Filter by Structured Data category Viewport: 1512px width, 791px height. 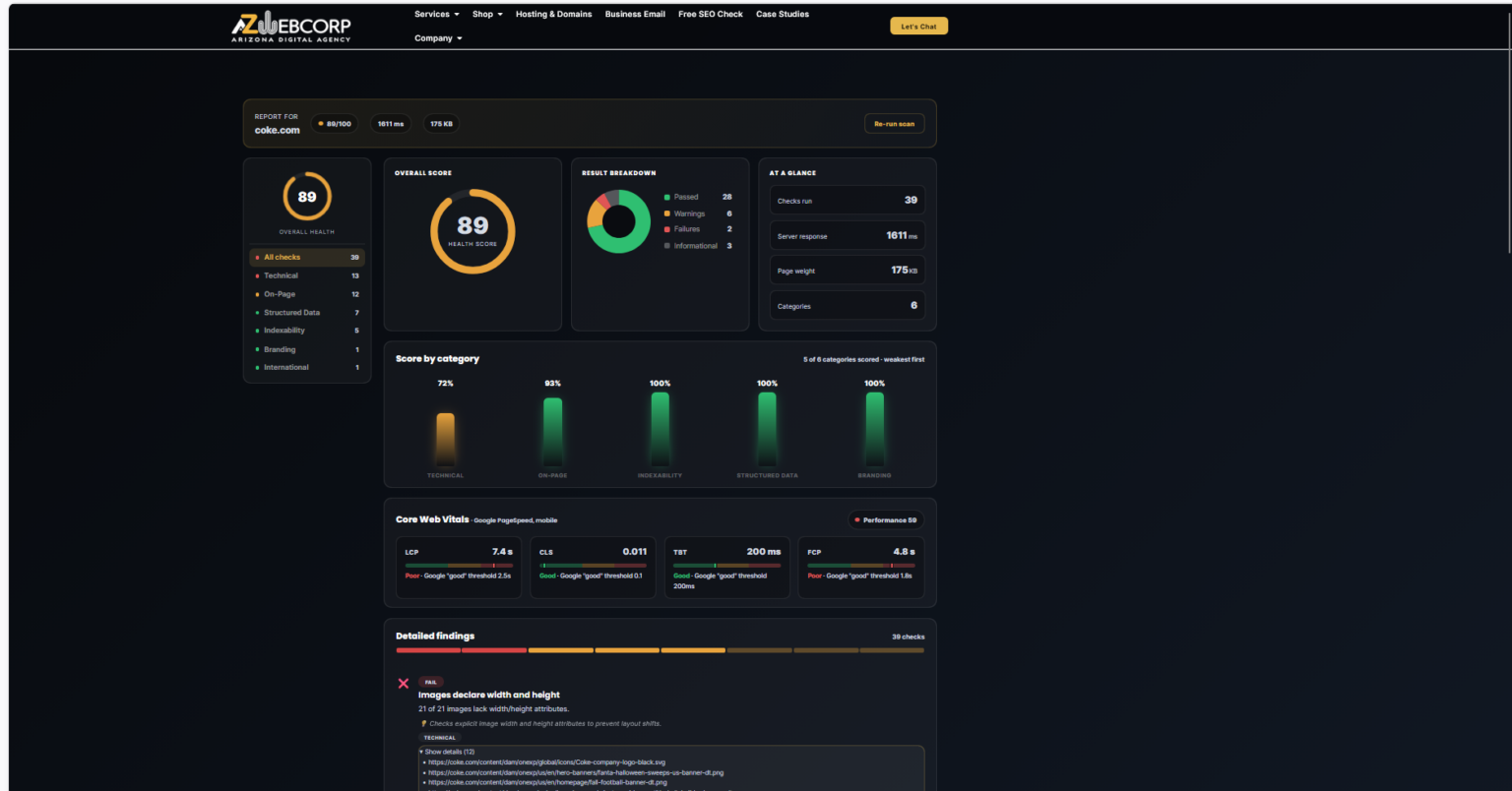[307, 313]
